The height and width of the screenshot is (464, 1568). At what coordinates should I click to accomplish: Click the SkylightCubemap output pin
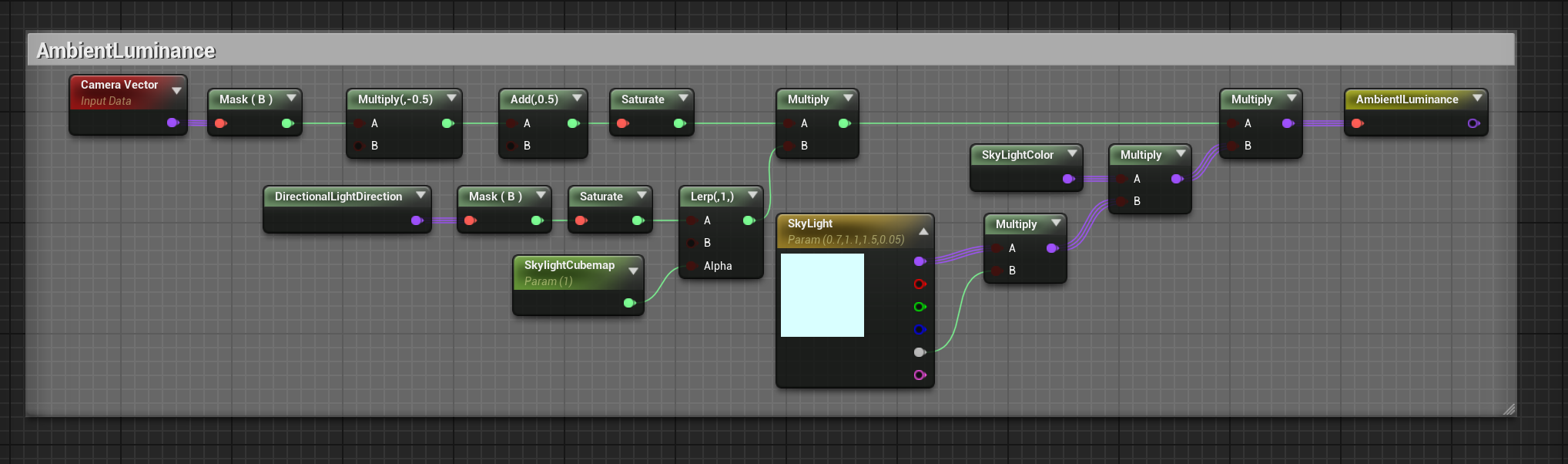[x=629, y=303]
